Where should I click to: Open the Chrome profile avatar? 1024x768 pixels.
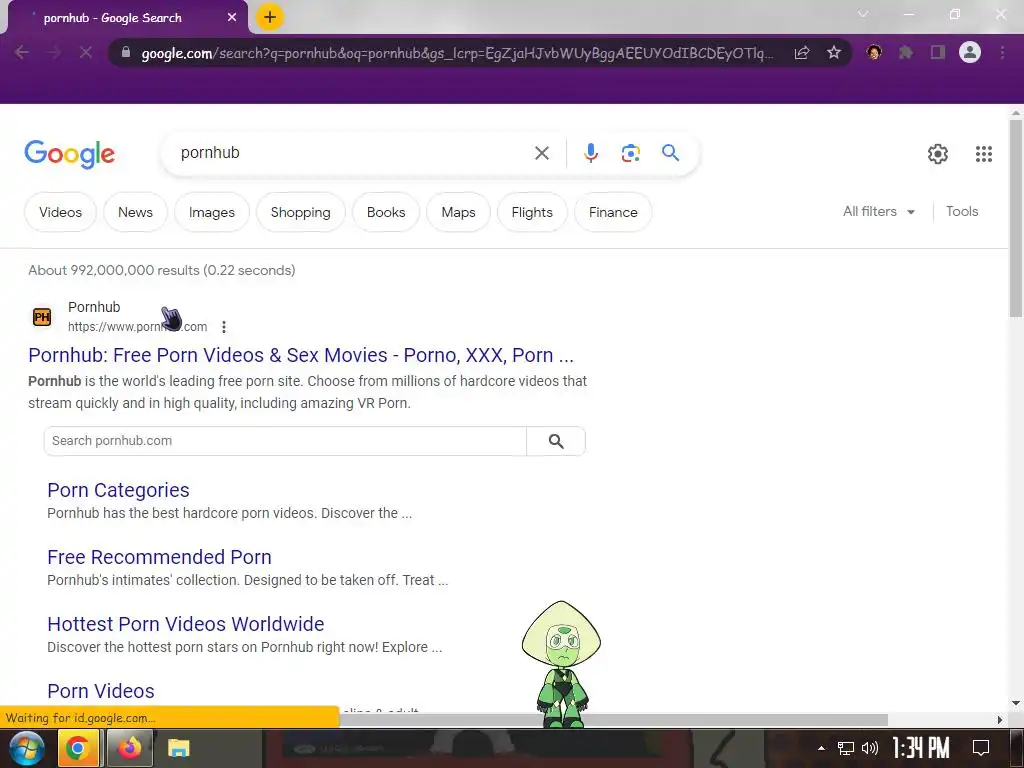[970, 52]
